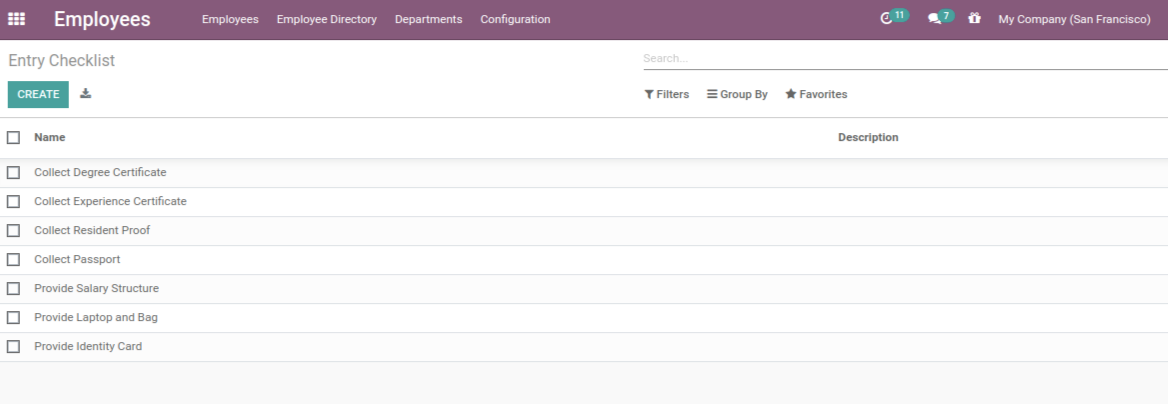The width and height of the screenshot is (1168, 404).
Task: Open 'Provide Salary Structure' record
Action: tap(97, 288)
